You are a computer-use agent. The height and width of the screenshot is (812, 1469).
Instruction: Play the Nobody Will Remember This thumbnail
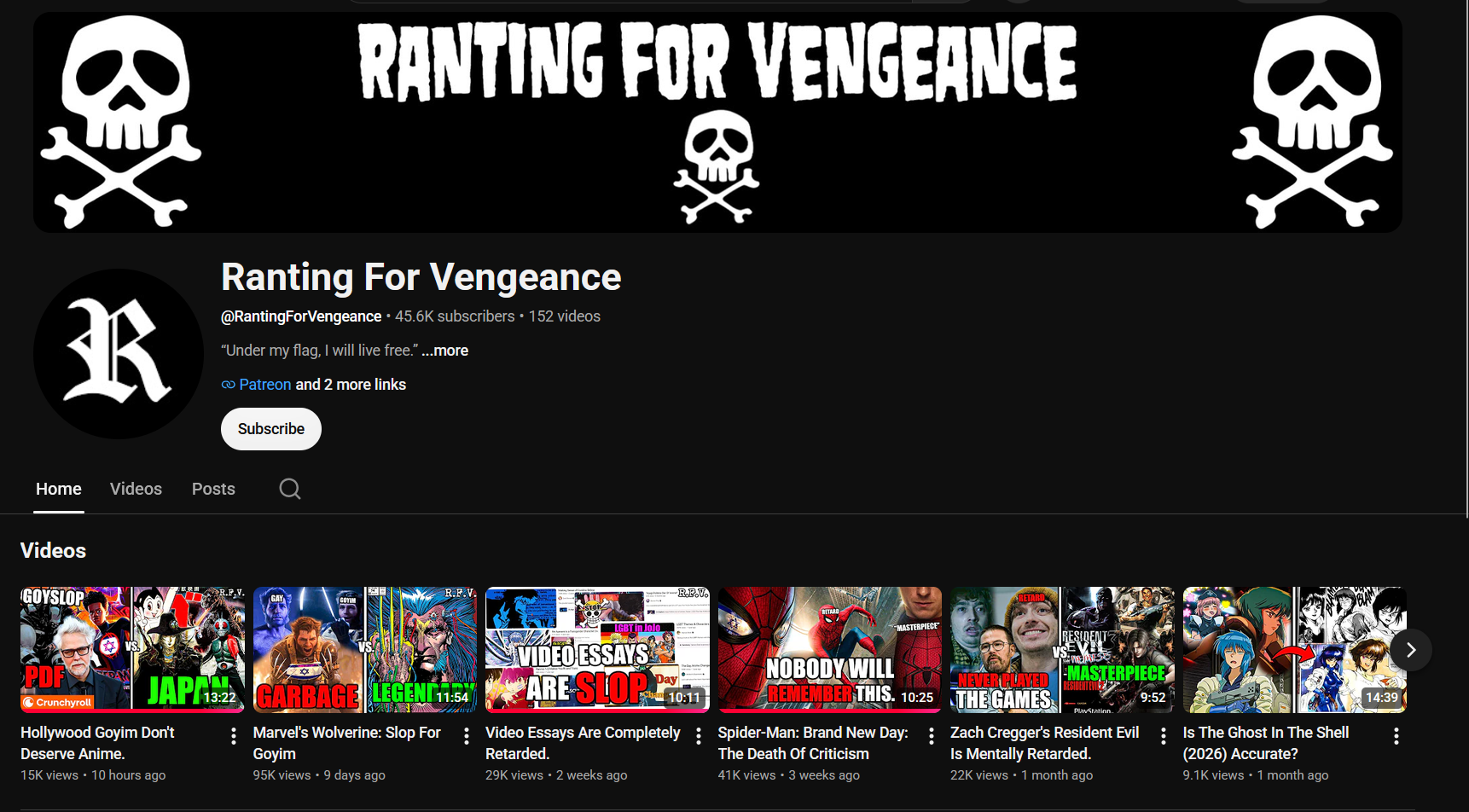[830, 650]
